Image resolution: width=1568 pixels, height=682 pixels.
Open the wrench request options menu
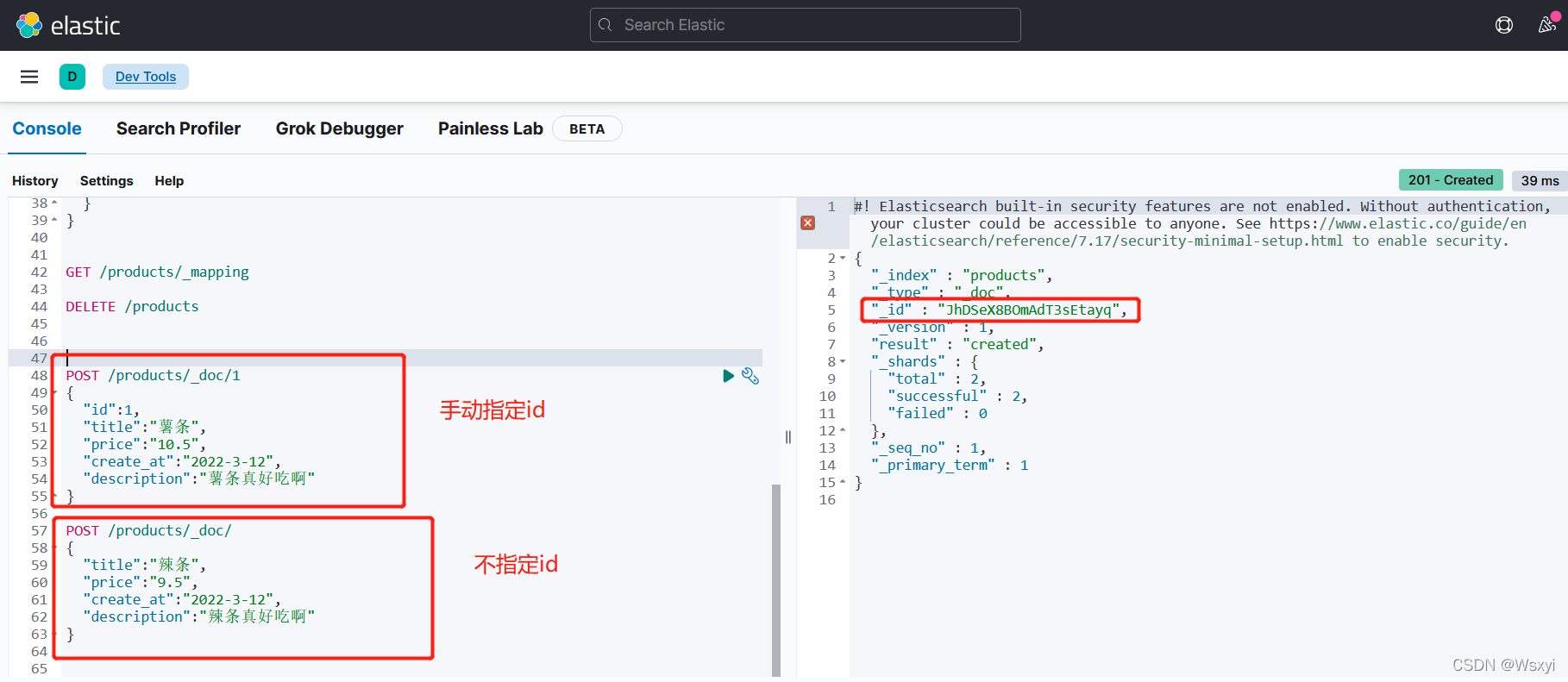coord(750,376)
